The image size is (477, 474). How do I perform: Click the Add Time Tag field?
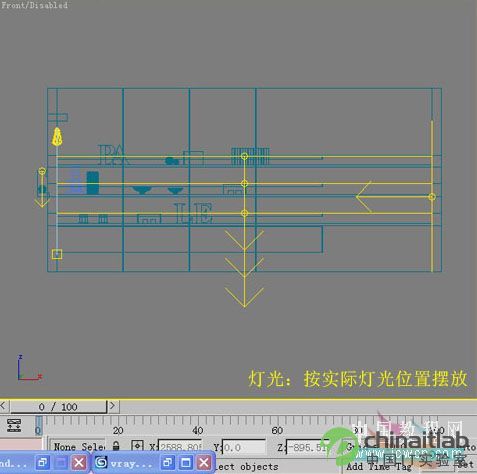[378, 466]
